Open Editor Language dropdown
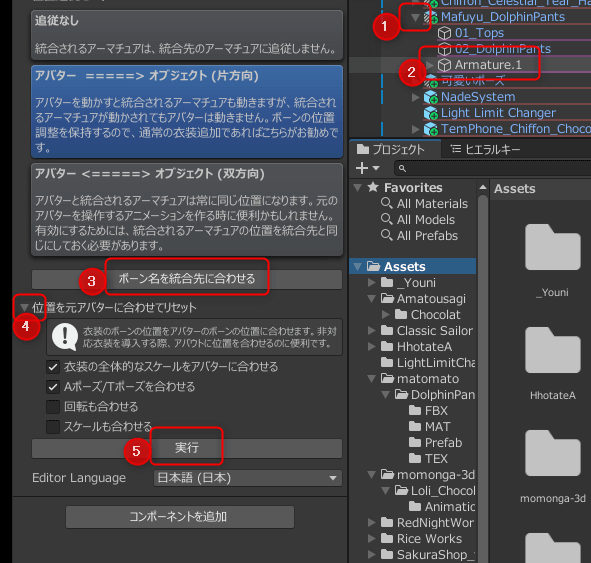The height and width of the screenshot is (563, 591). pyautogui.click(x=248, y=478)
